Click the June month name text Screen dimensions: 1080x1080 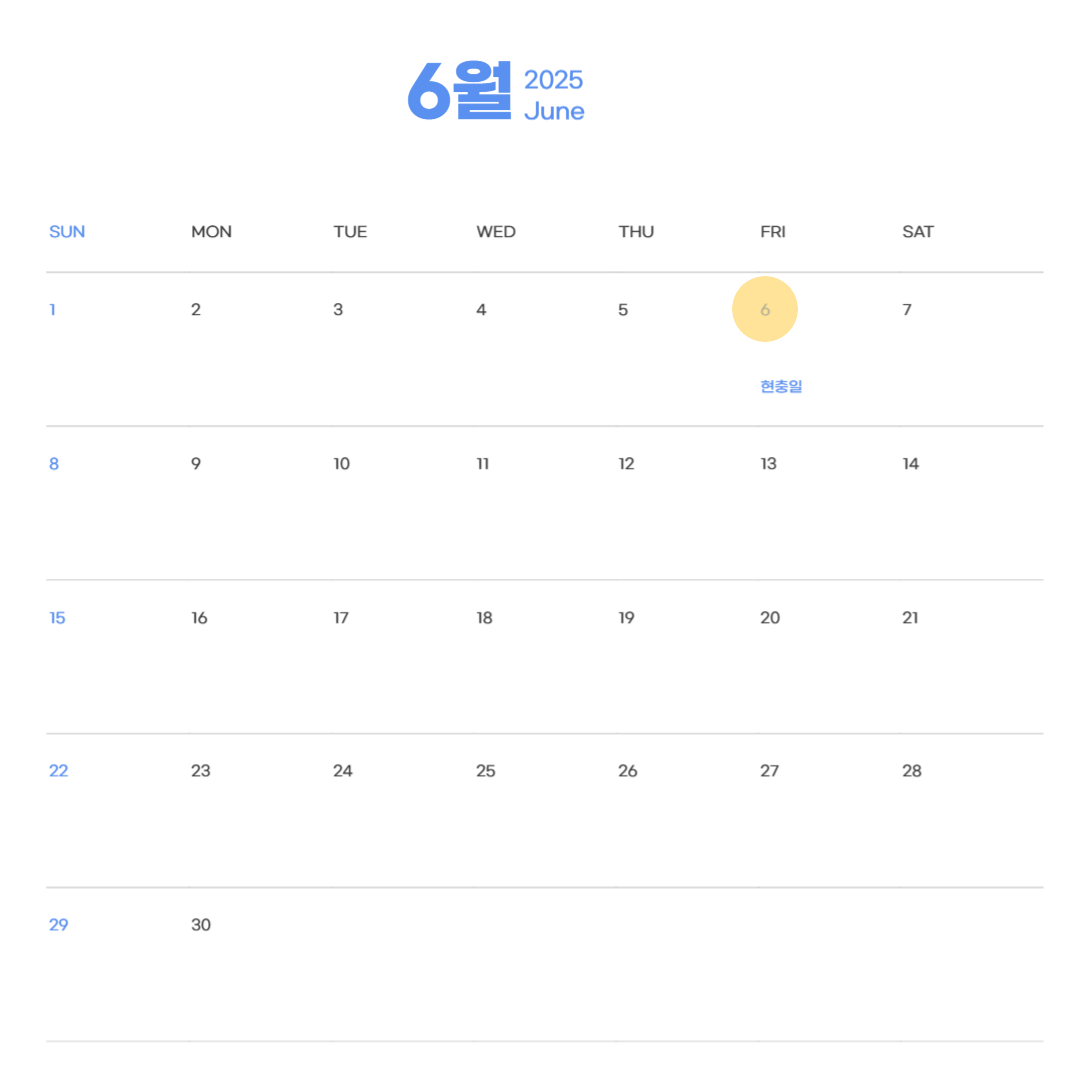click(554, 112)
